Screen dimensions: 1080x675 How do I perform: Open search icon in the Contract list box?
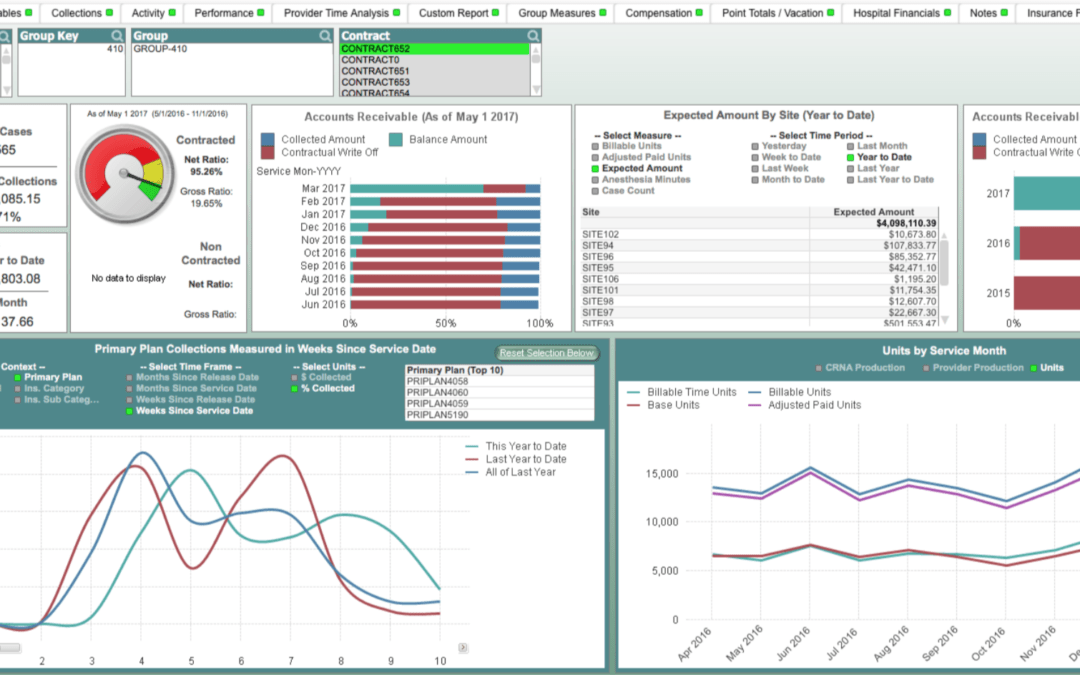[534, 36]
